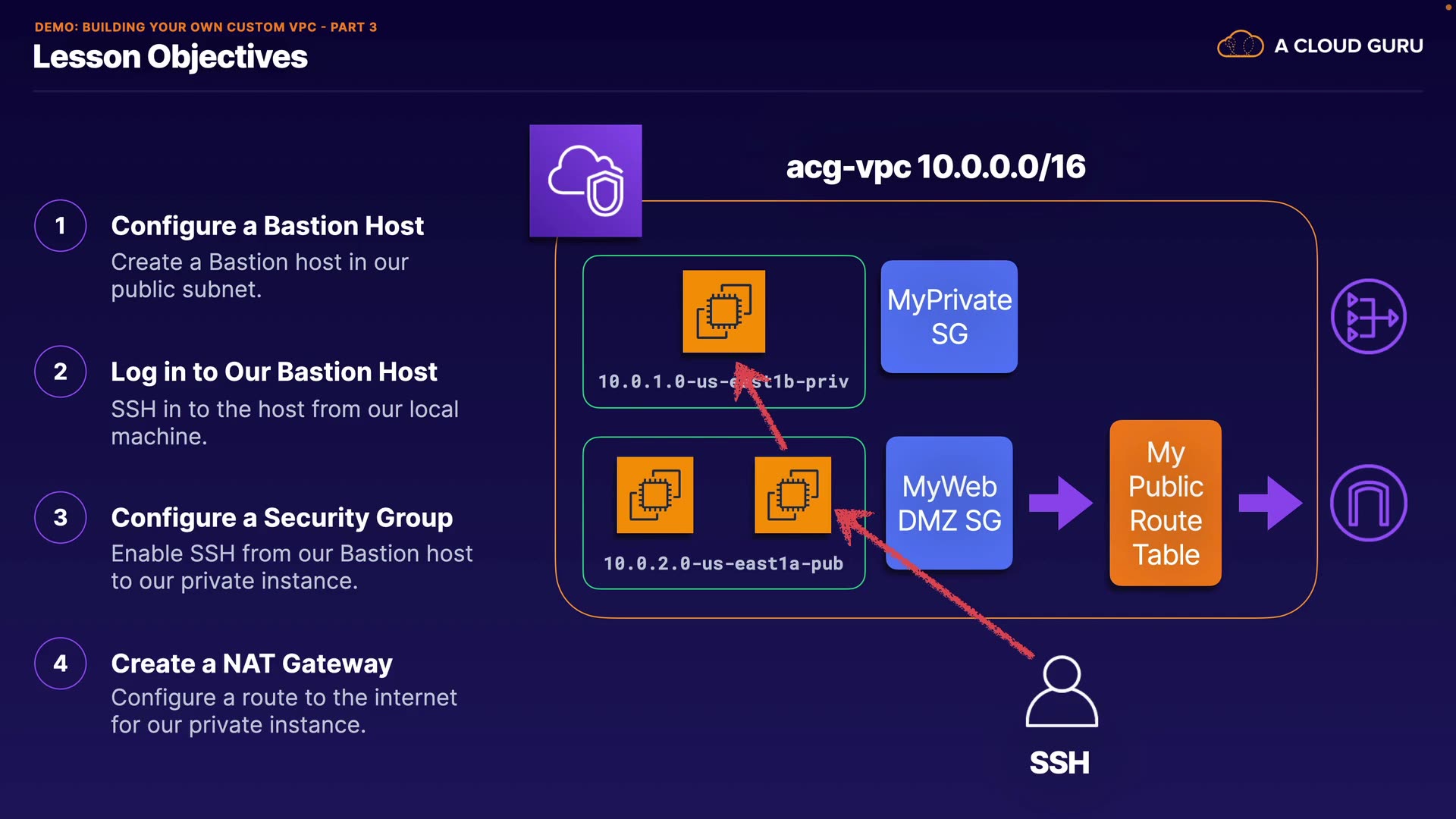Click the number 4 objective circle
The image size is (1456, 819).
pos(61,664)
